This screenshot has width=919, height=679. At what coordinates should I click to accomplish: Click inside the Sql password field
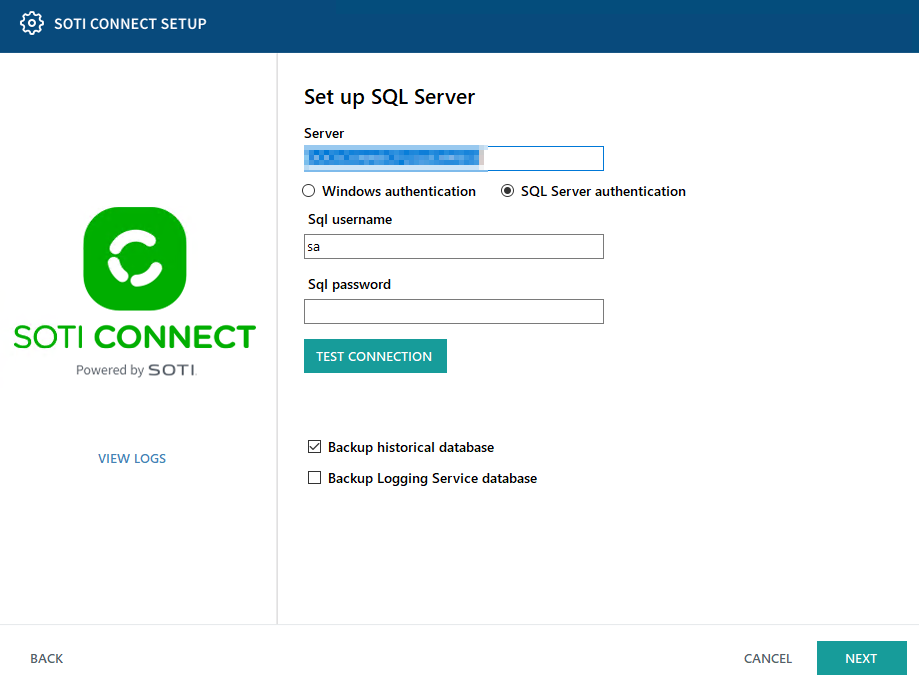click(x=453, y=311)
